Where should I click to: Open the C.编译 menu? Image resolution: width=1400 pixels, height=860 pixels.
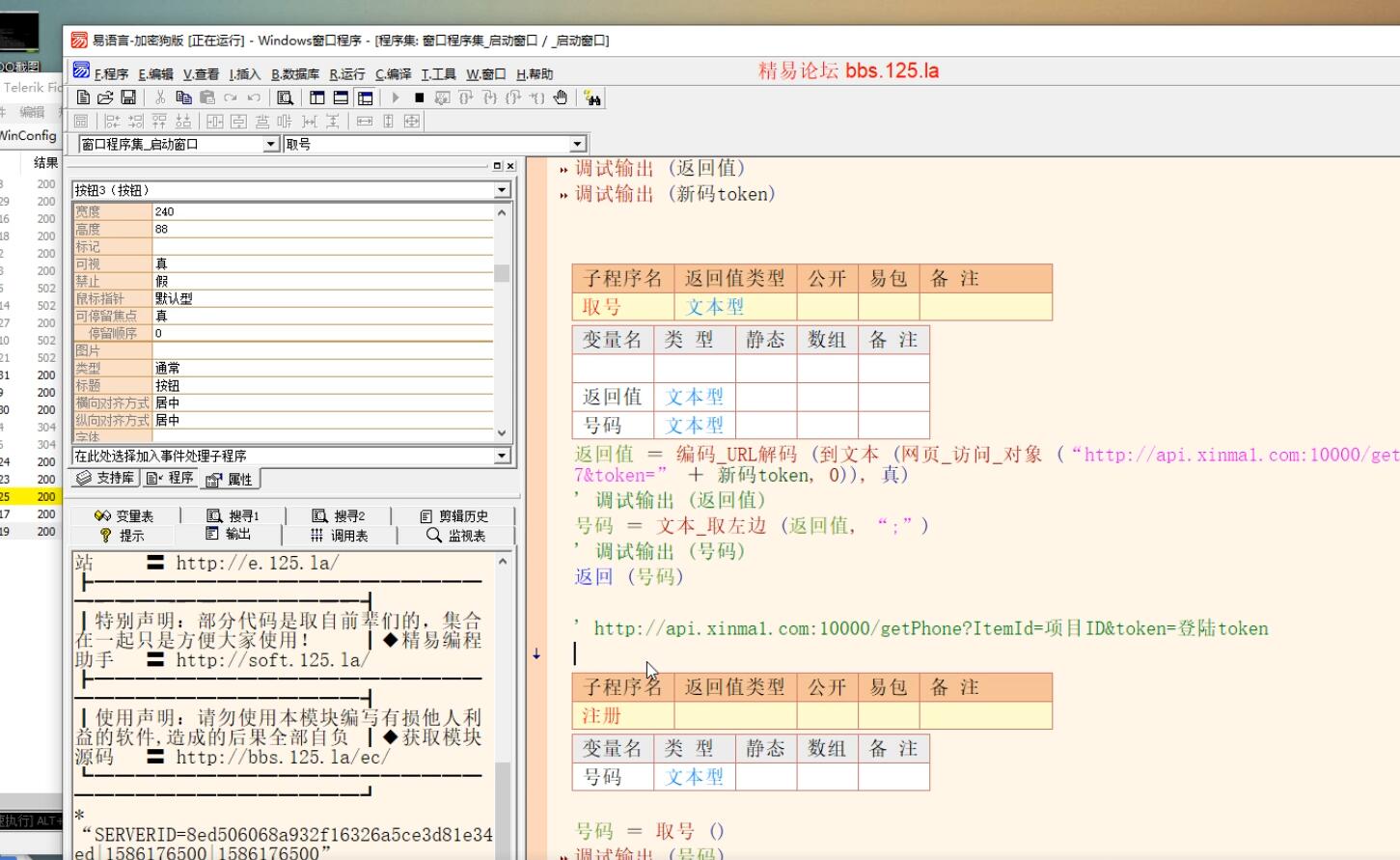[394, 73]
